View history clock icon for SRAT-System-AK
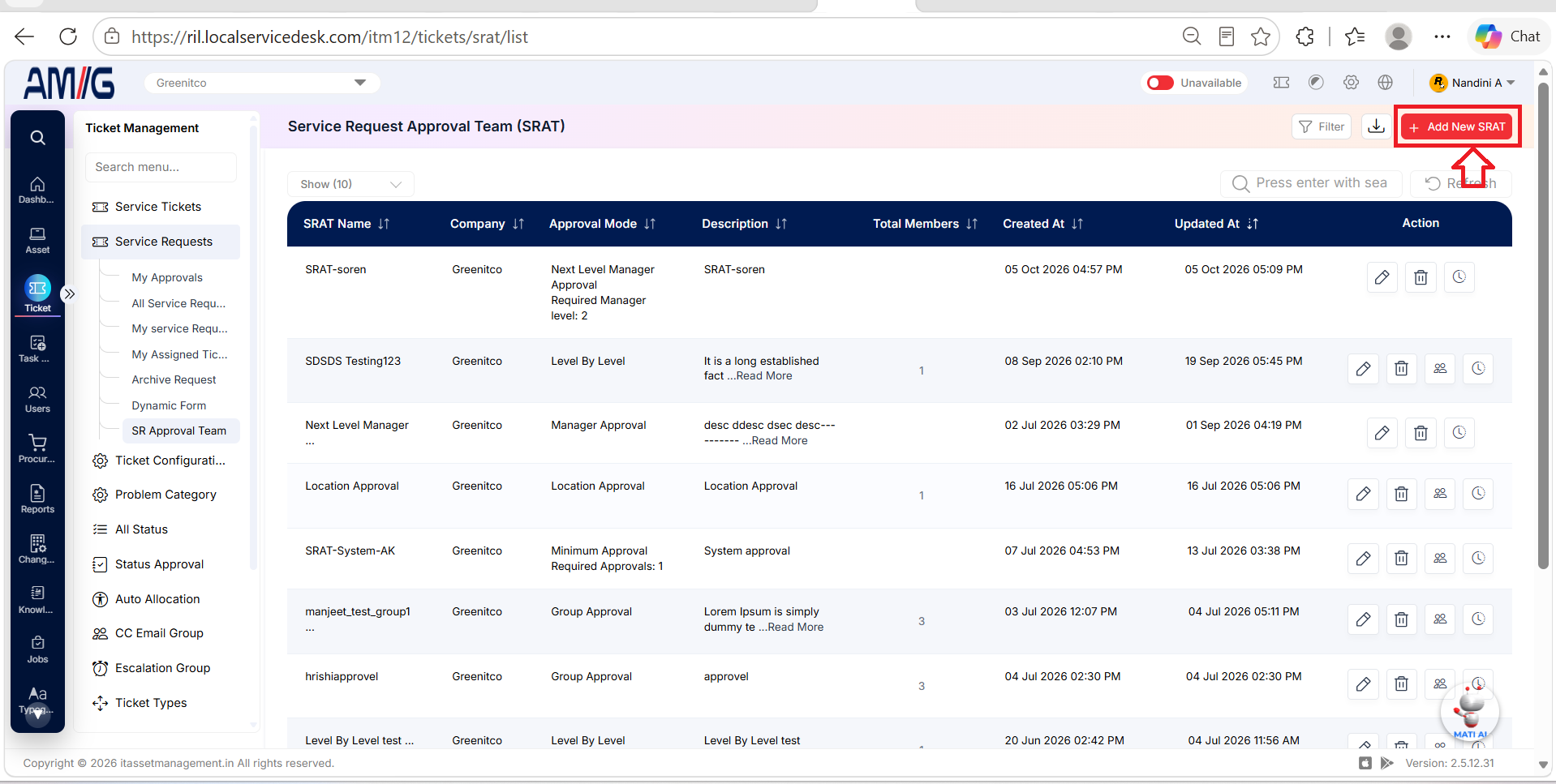This screenshot has height=784, width=1556. click(1478, 558)
